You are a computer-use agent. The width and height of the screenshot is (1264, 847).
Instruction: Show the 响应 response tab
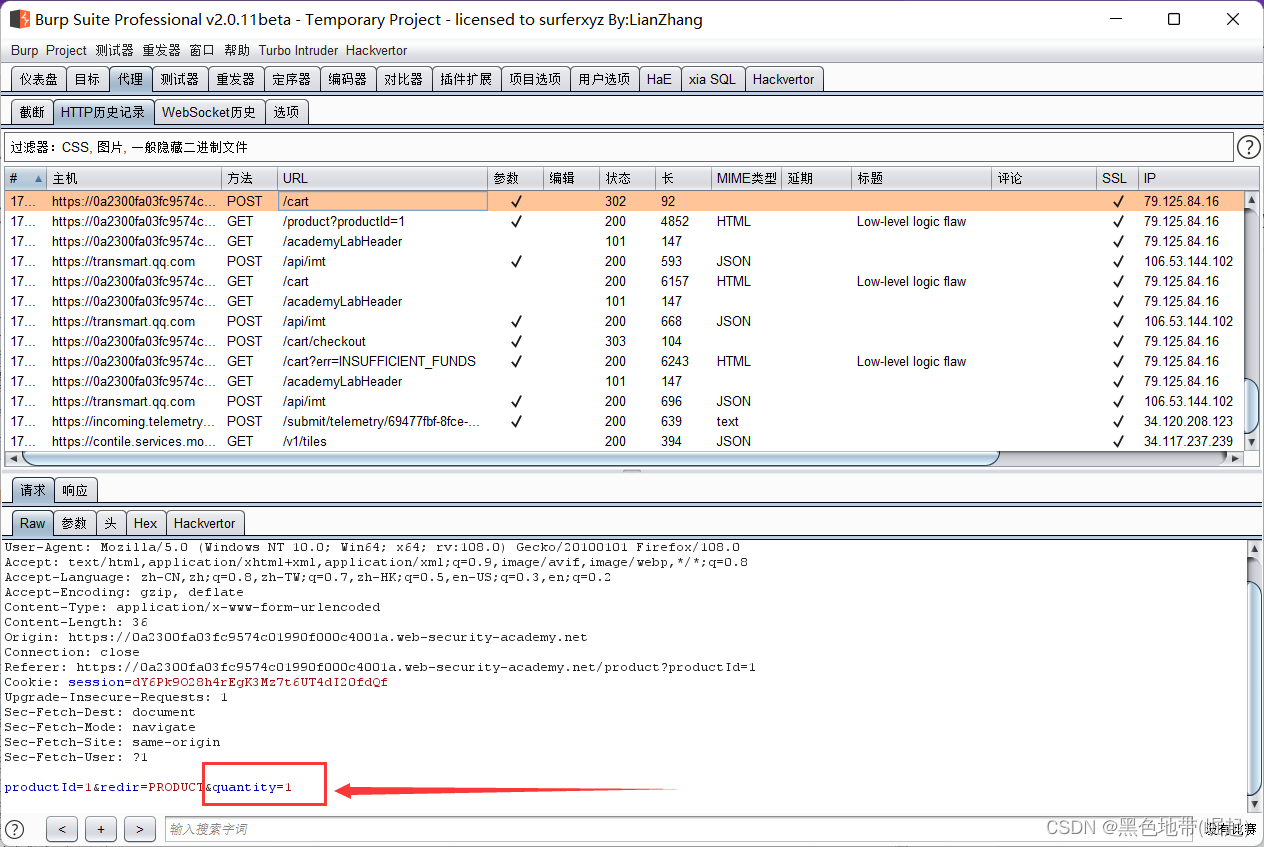pyautogui.click(x=75, y=490)
